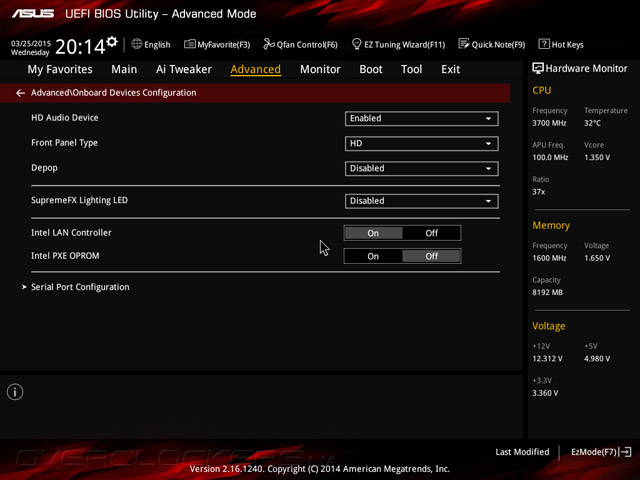Open the Tool tab
Image resolution: width=640 pixels, height=480 pixels.
tap(411, 69)
